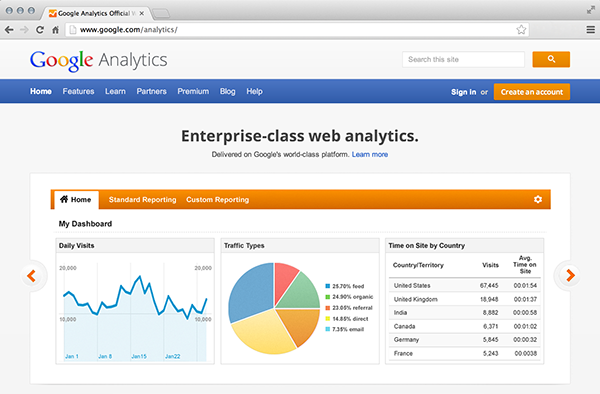
Task: Open the Learn navigation item
Action: click(115, 91)
